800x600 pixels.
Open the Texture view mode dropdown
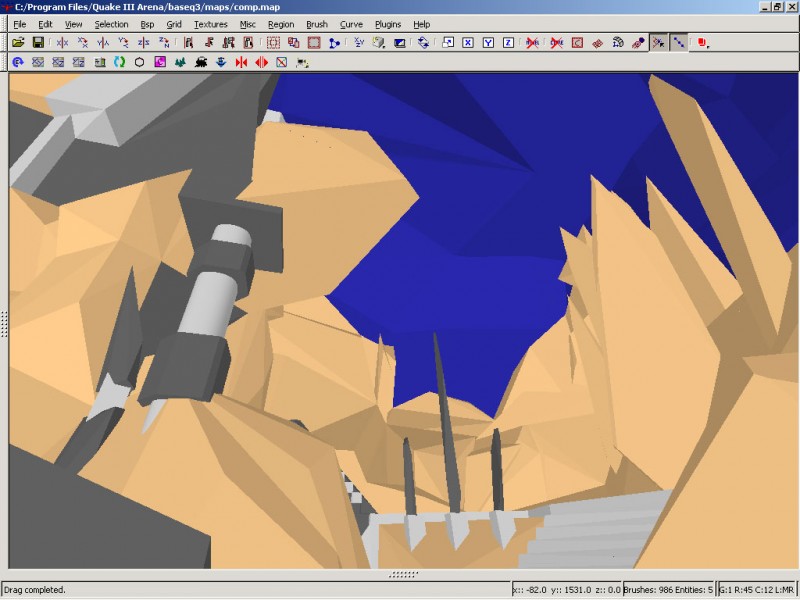click(379, 43)
